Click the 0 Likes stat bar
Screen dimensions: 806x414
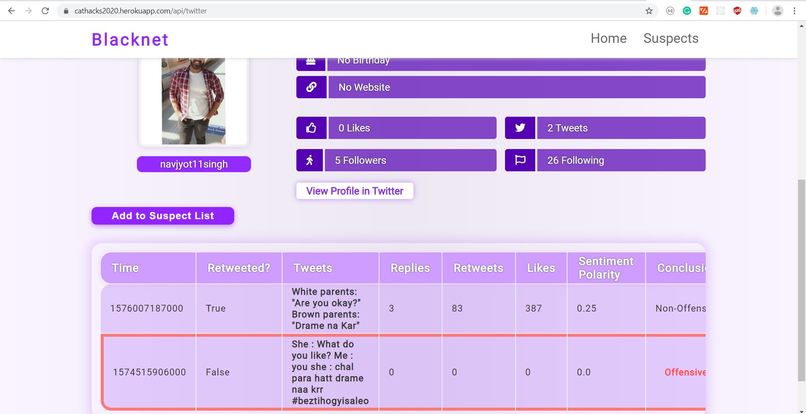click(x=396, y=128)
